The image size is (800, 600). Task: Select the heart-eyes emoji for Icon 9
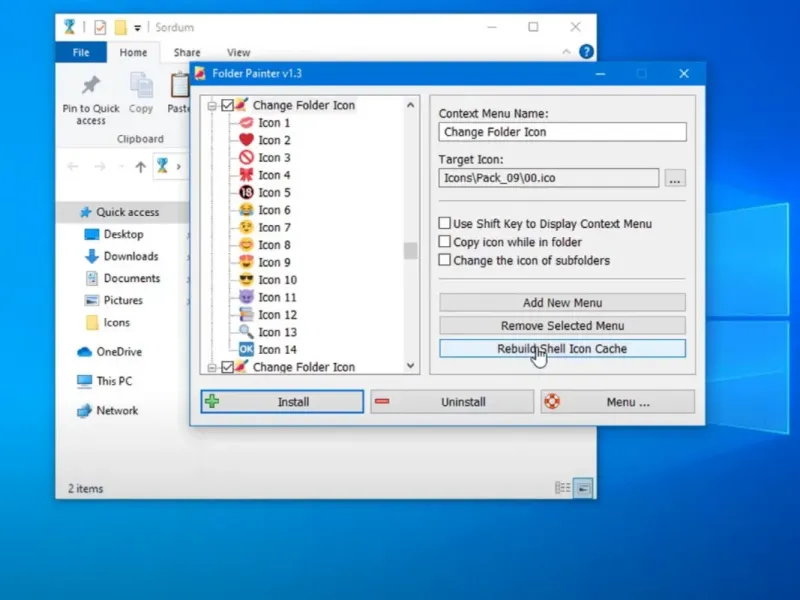click(246, 262)
